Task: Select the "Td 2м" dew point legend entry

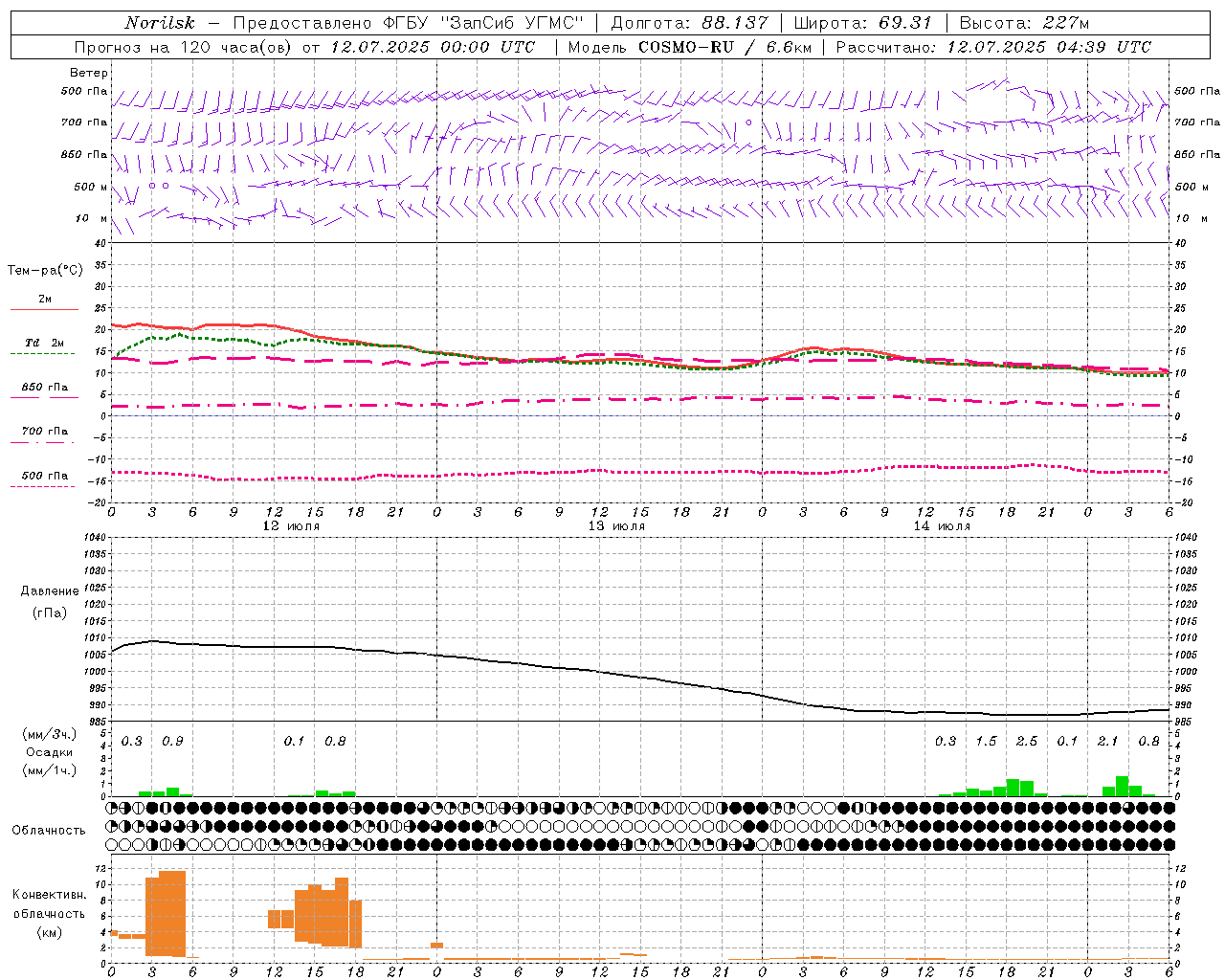Action: pos(44,343)
